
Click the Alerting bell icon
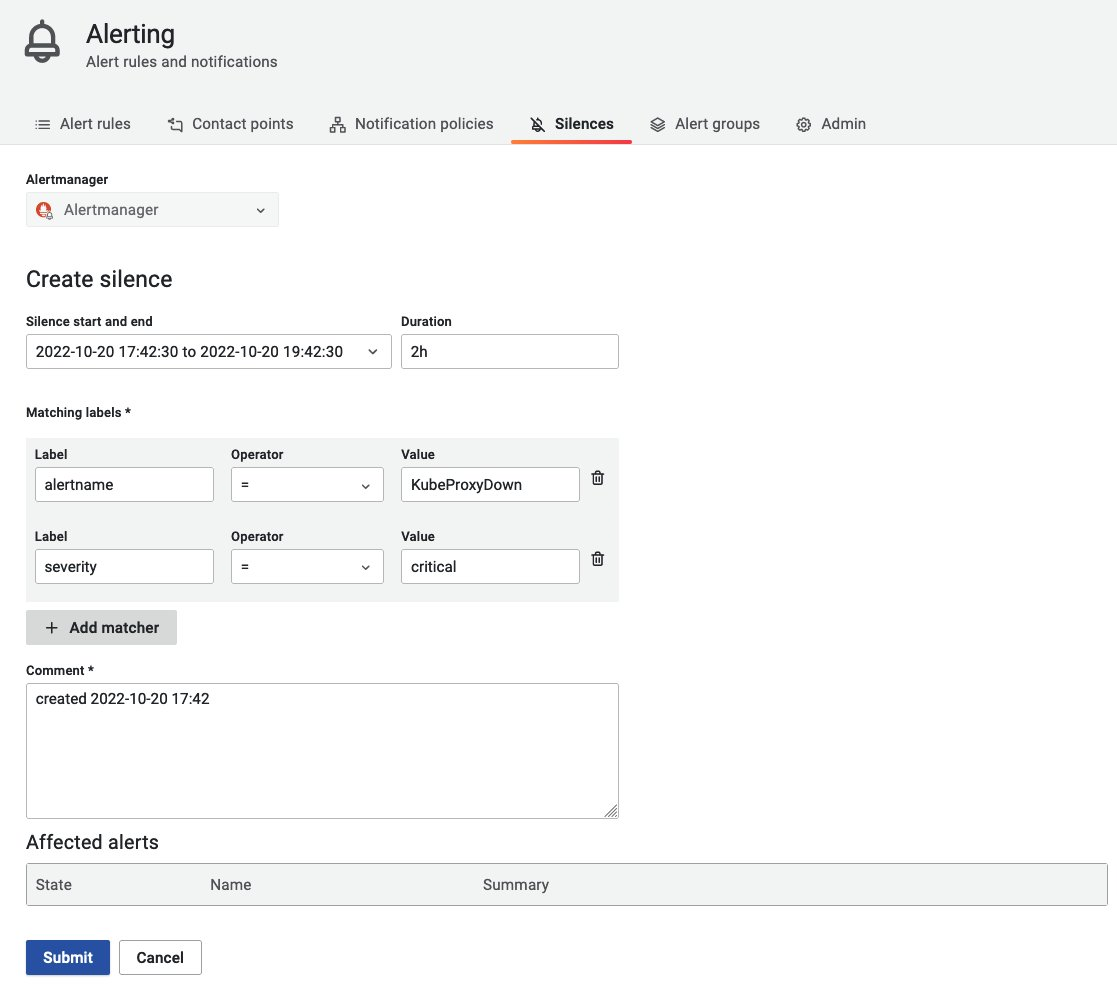pyautogui.click(x=42, y=40)
